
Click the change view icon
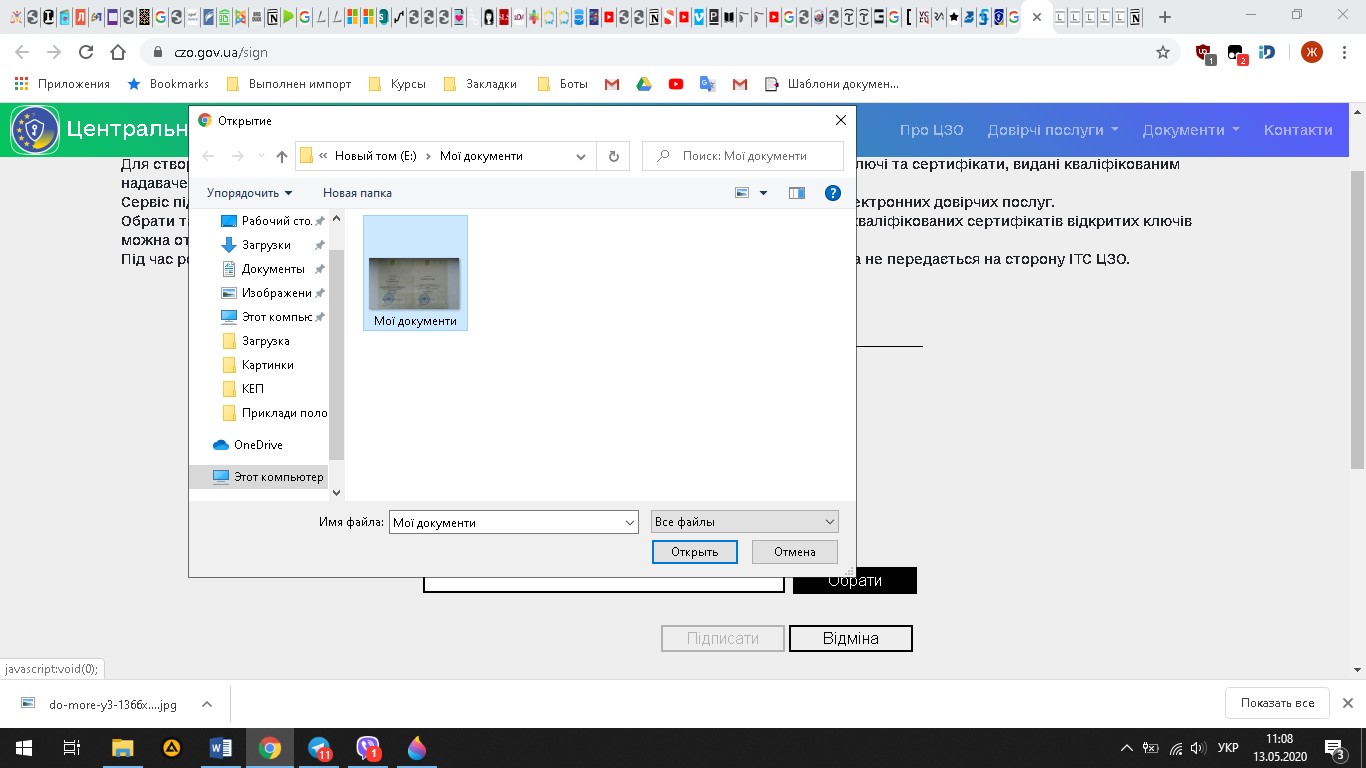click(x=743, y=193)
